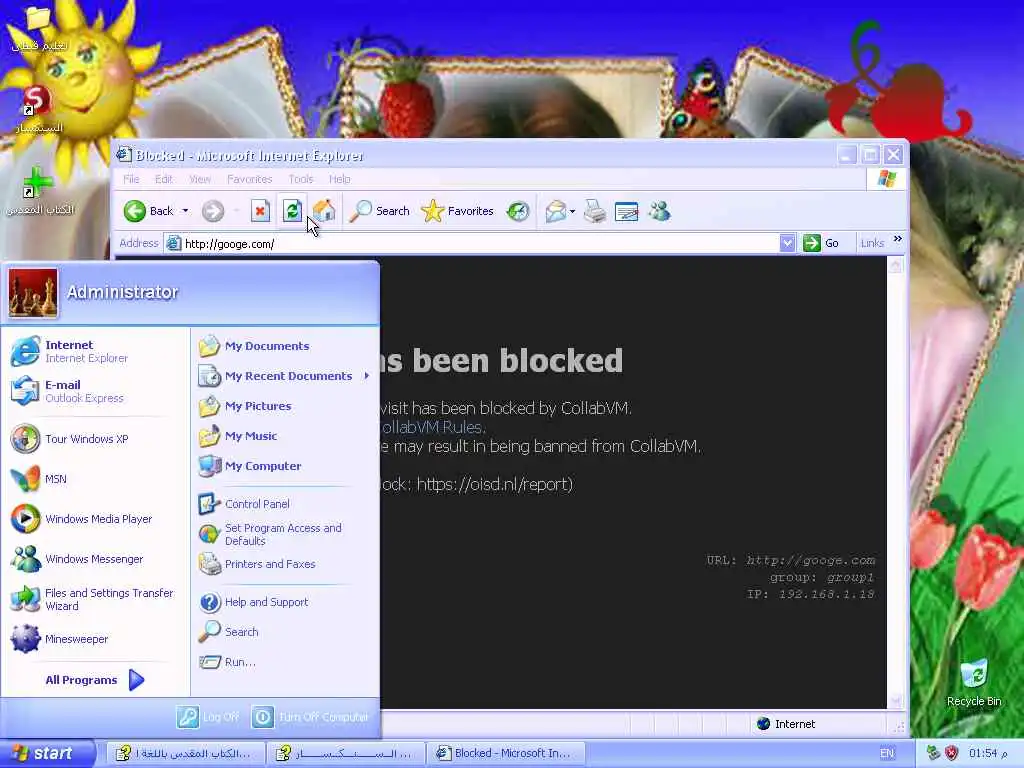Open My Music folder

(x=285, y=436)
